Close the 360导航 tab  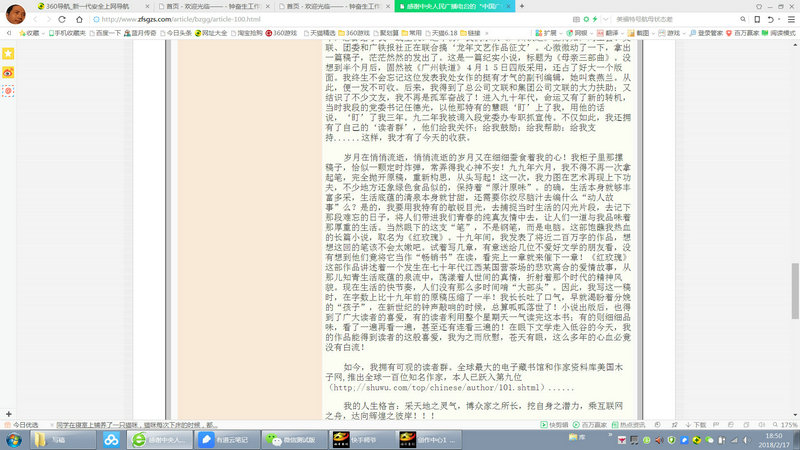(x=147, y=6)
